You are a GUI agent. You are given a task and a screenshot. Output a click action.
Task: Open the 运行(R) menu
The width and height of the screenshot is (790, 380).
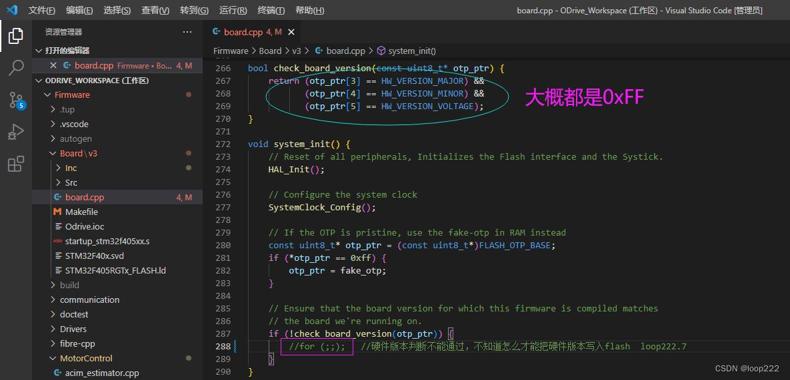233,10
